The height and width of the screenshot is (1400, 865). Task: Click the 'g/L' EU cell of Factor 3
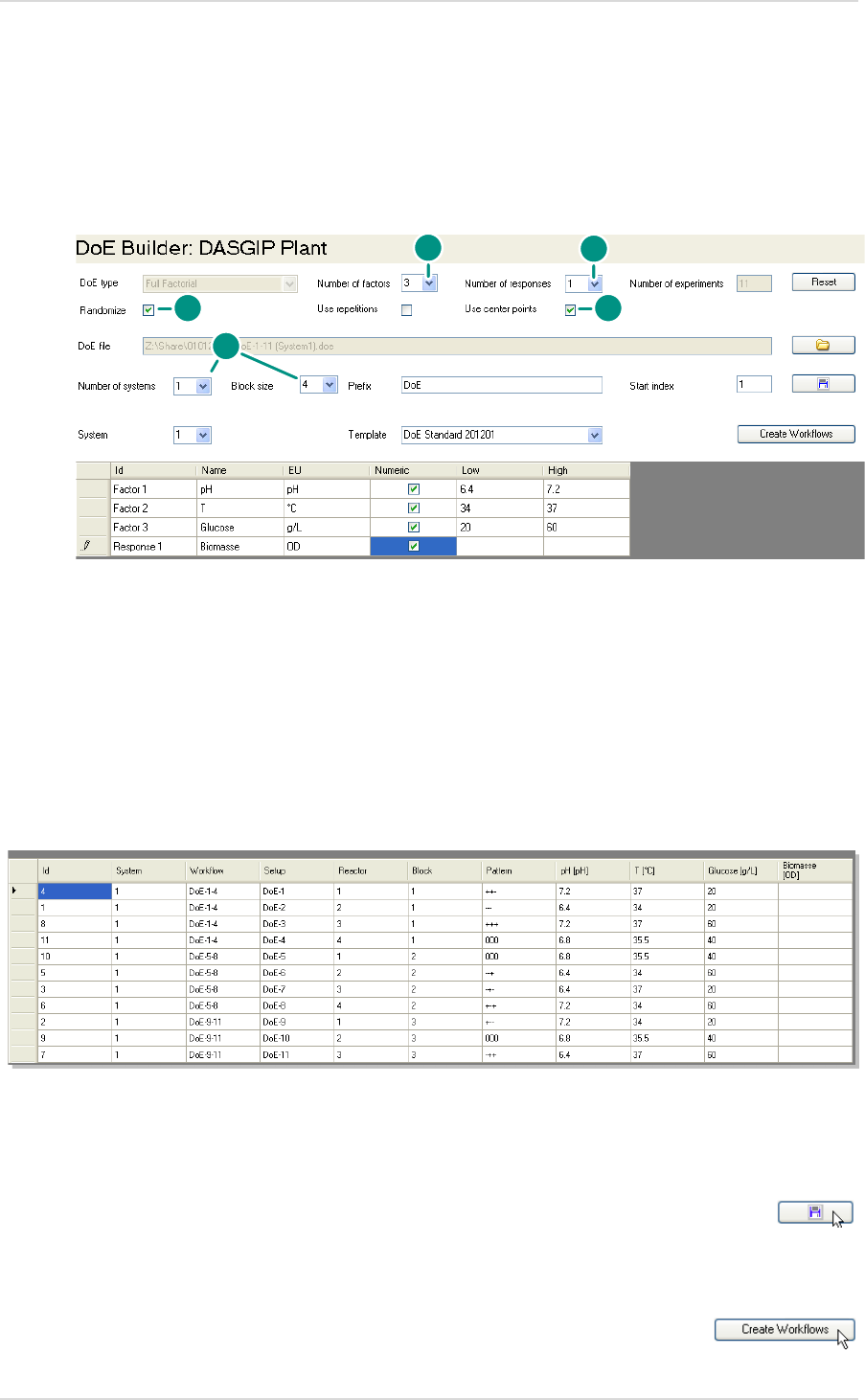[327, 528]
